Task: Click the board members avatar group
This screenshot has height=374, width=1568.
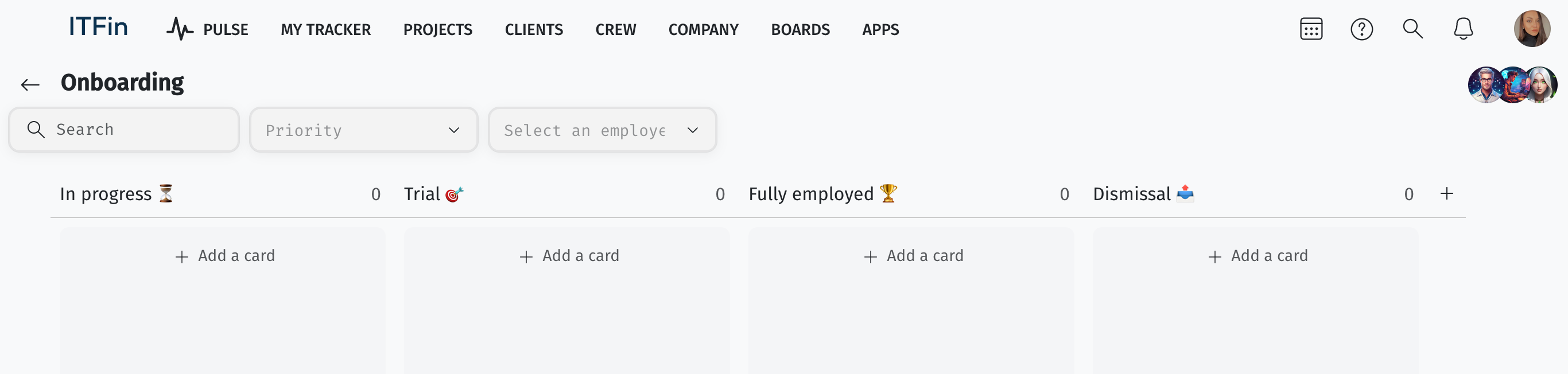Action: coord(1512,85)
